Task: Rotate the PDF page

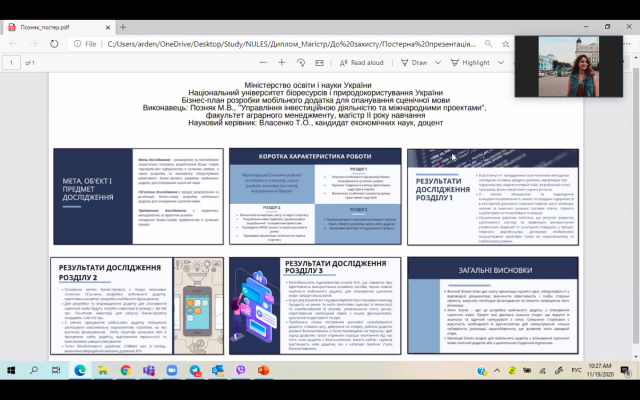Action: tap(301, 62)
